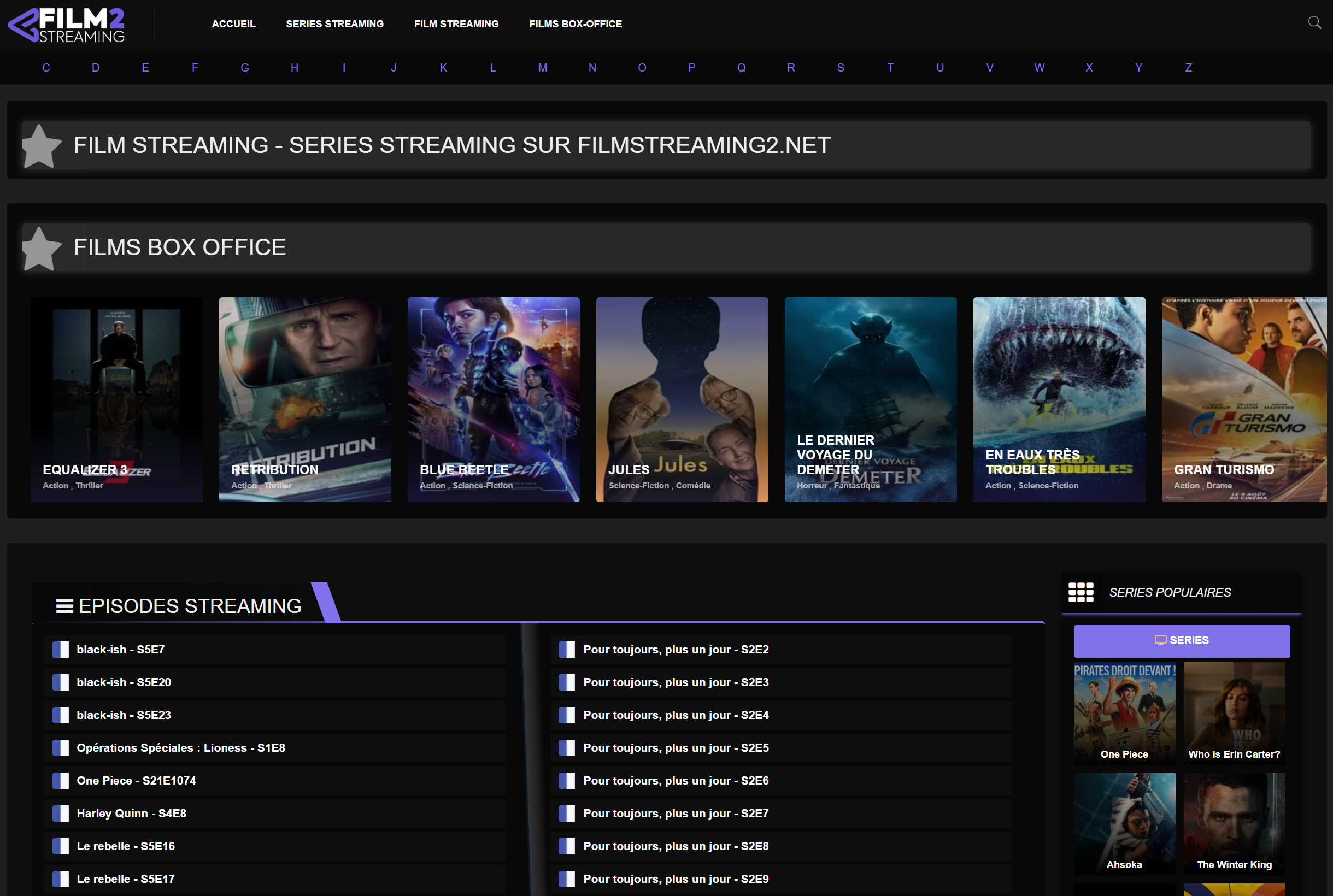The image size is (1333, 896).
Task: Open Who is Erin Carter? series thumbnail
Action: click(x=1234, y=713)
